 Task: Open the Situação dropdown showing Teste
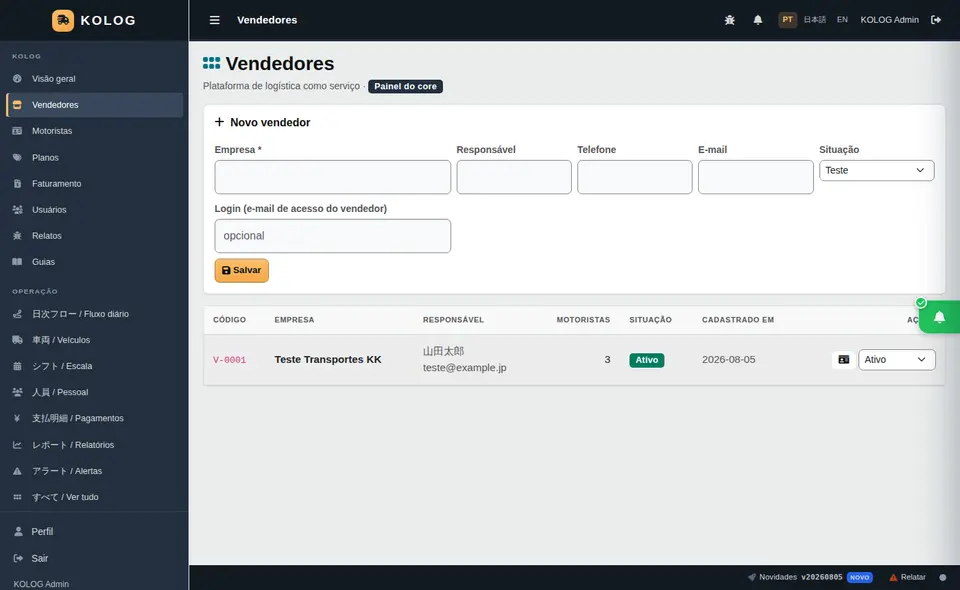coord(876,170)
